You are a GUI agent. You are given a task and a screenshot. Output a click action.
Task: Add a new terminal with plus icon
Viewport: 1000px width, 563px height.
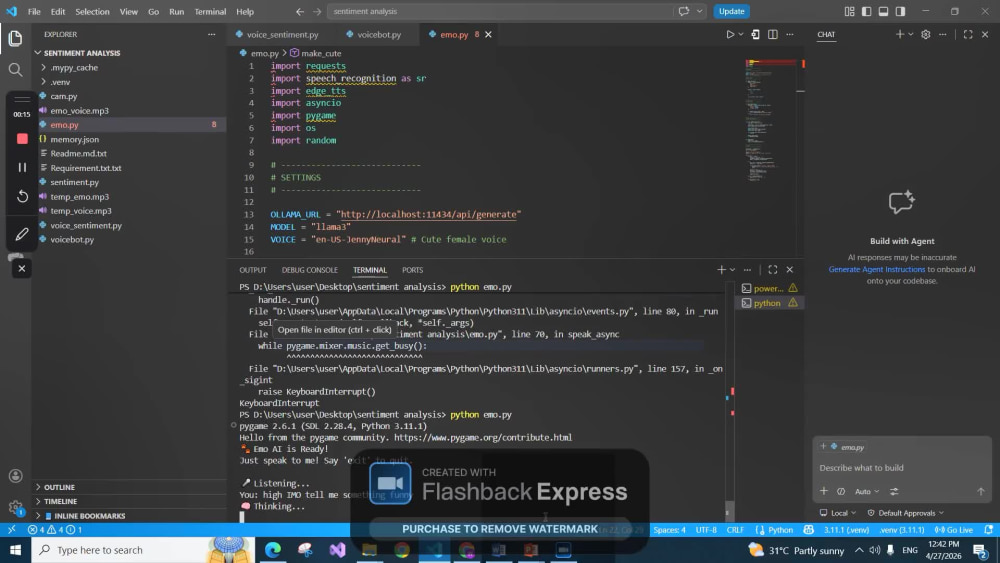721,270
